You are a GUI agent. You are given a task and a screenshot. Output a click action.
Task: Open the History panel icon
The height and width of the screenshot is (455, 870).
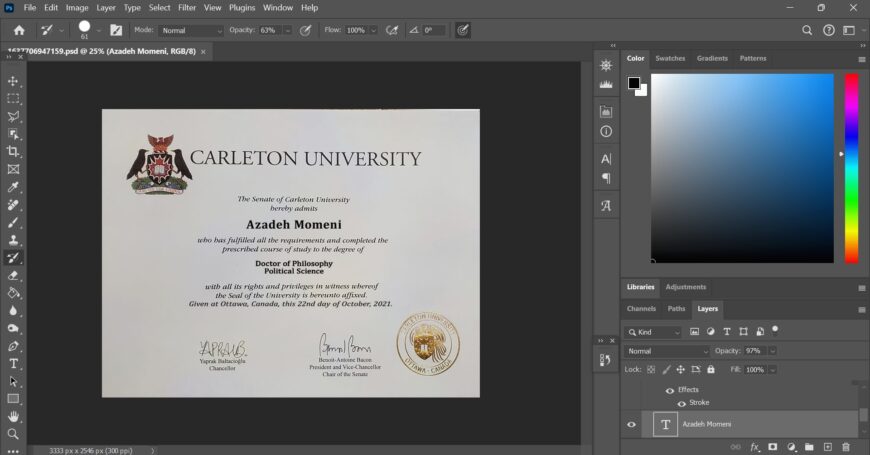click(x=605, y=360)
